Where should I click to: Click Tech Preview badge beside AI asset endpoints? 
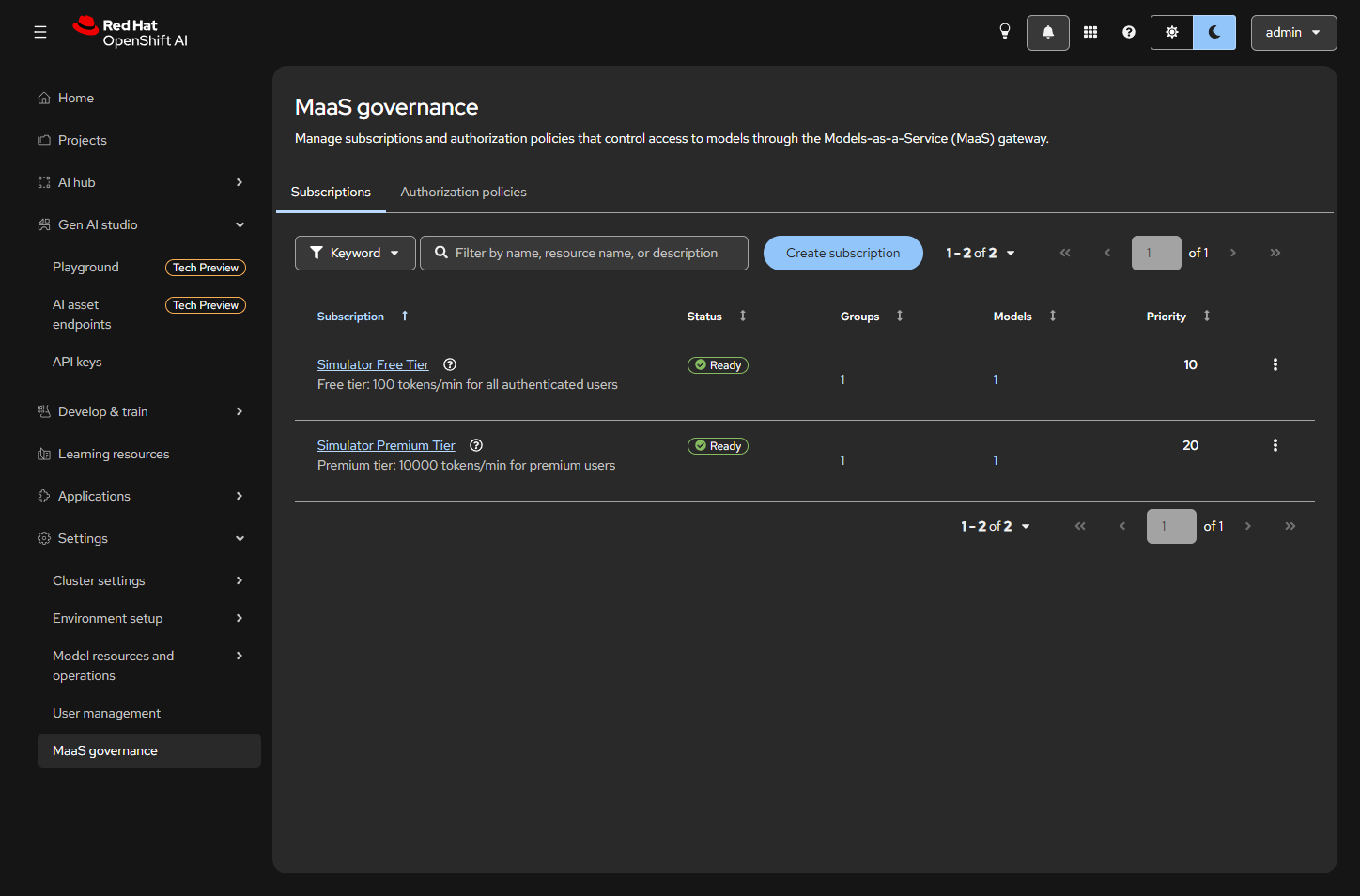pos(206,305)
